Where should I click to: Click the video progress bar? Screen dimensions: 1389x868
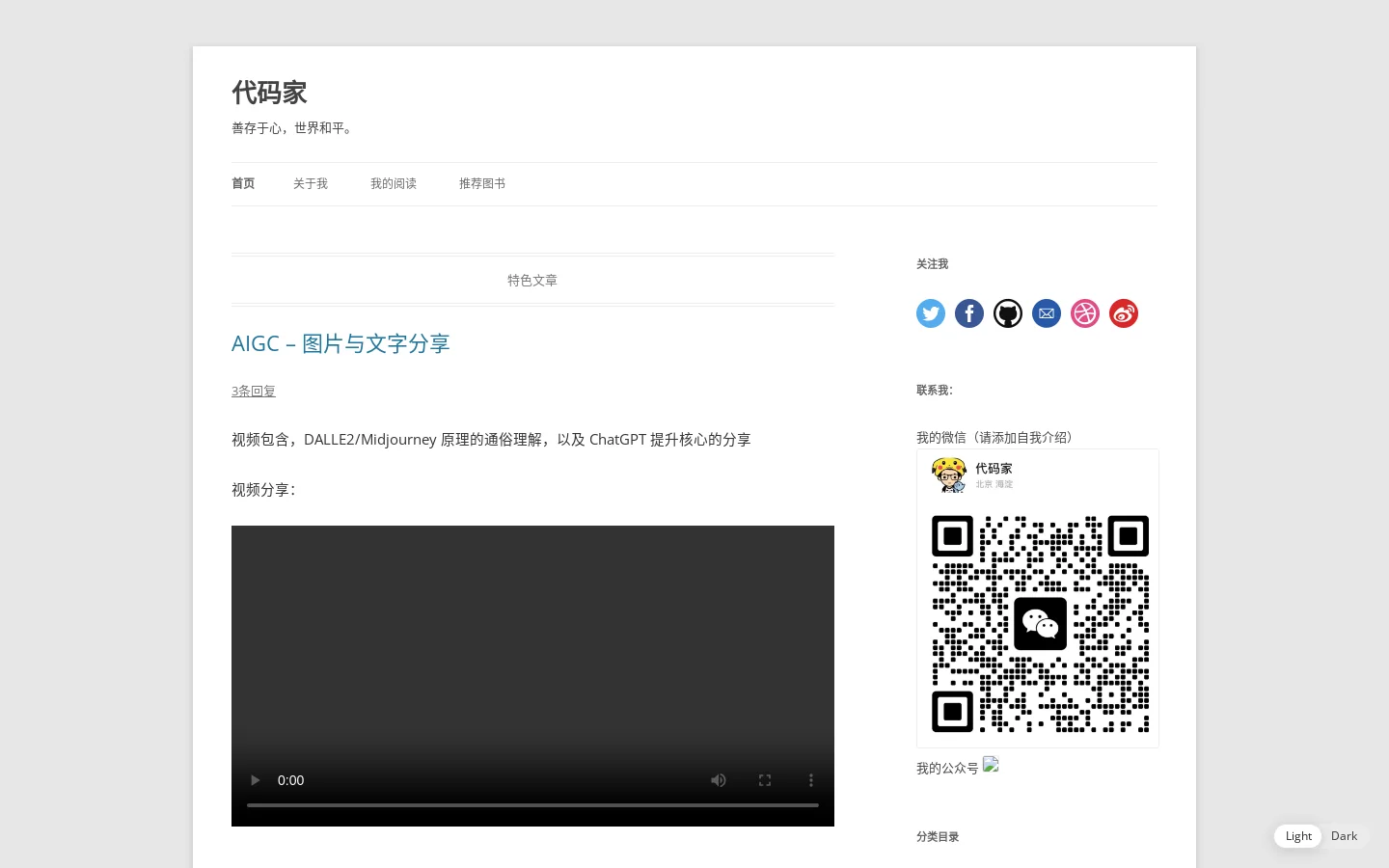click(x=532, y=804)
